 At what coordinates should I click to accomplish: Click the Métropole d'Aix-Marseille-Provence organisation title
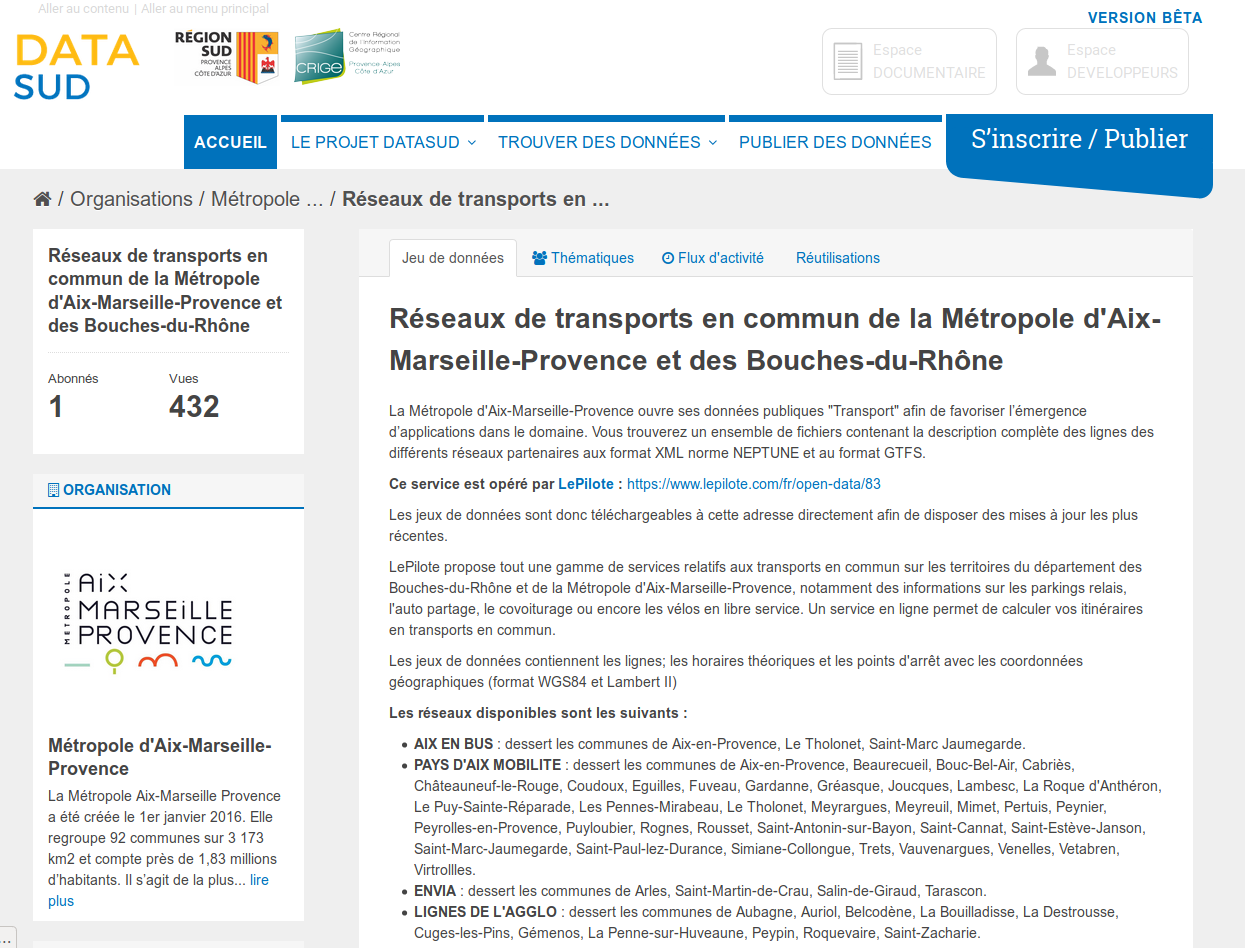(x=160, y=757)
